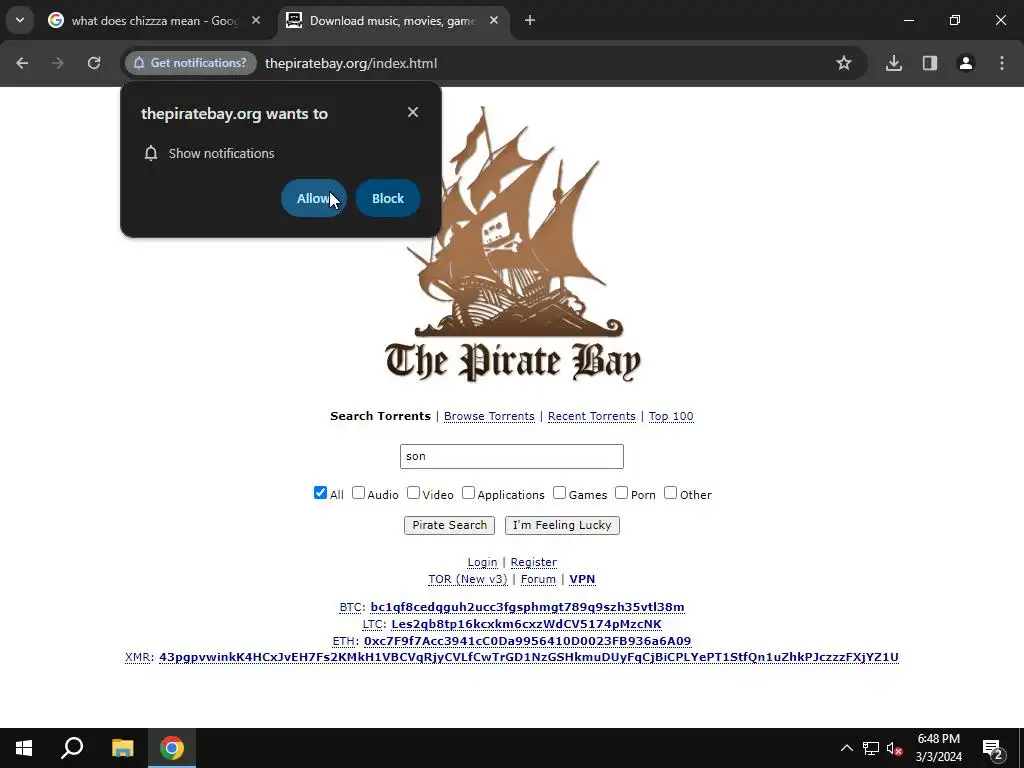This screenshot has height=768, width=1024.
Task: Open a new tab with plus icon
Action: [530, 21]
